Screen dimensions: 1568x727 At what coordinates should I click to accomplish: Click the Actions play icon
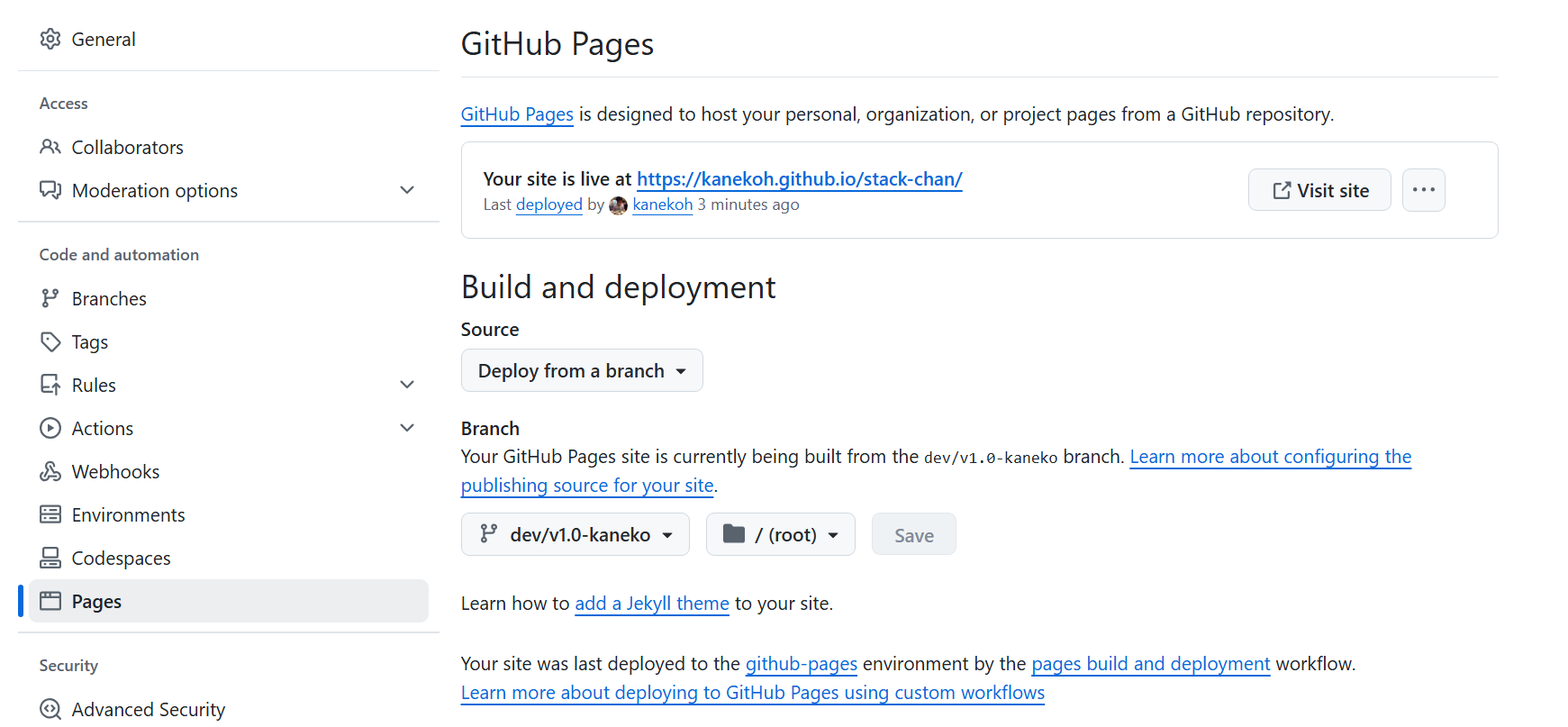coord(50,428)
